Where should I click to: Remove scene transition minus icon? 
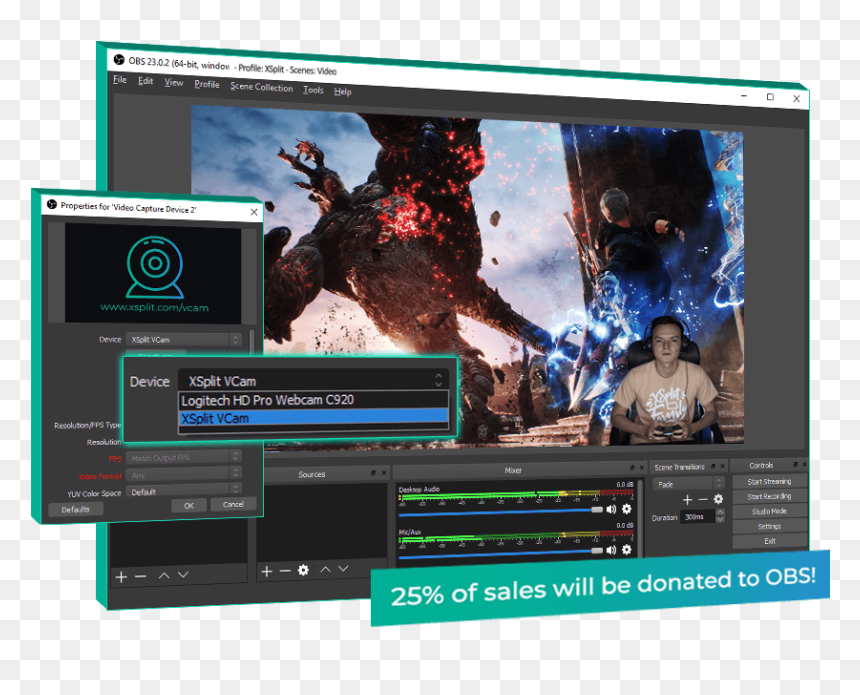pyautogui.click(x=703, y=499)
